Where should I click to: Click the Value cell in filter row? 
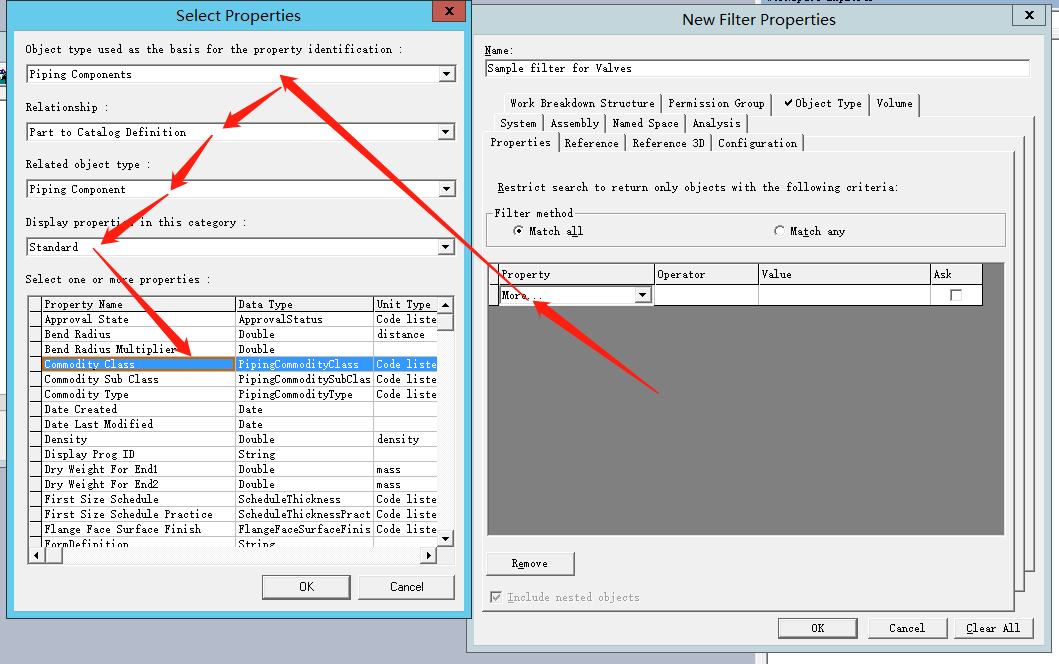(x=844, y=295)
